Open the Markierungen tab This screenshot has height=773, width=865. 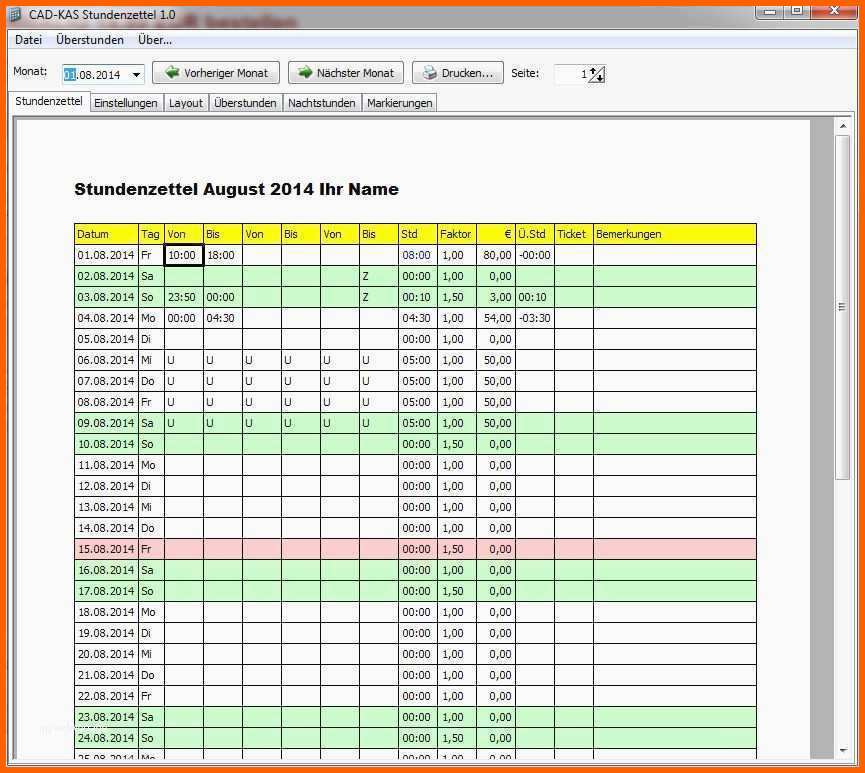tap(399, 103)
